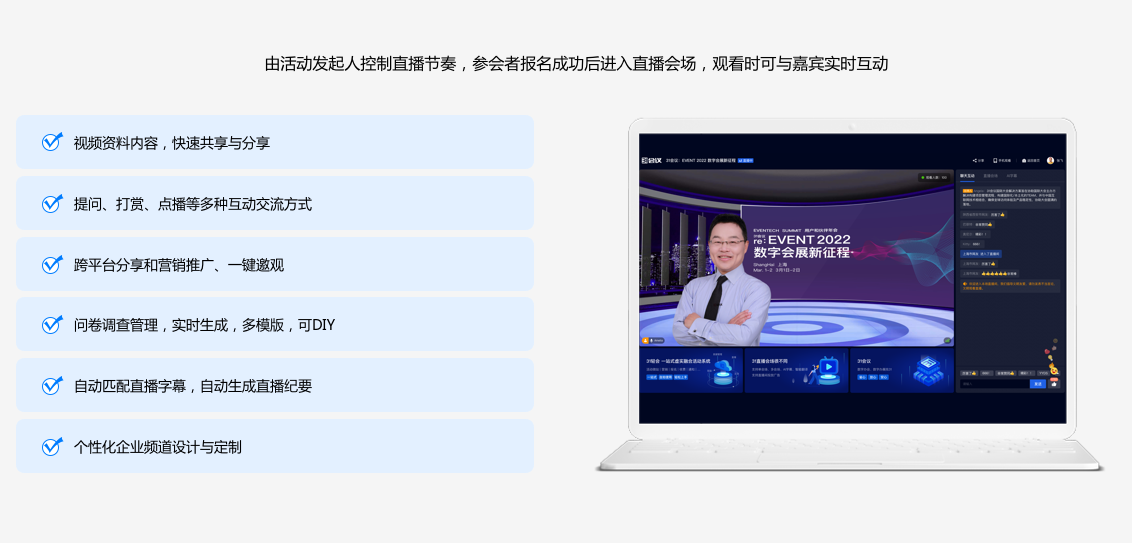Click the 666 quick reply chip

tap(986, 373)
